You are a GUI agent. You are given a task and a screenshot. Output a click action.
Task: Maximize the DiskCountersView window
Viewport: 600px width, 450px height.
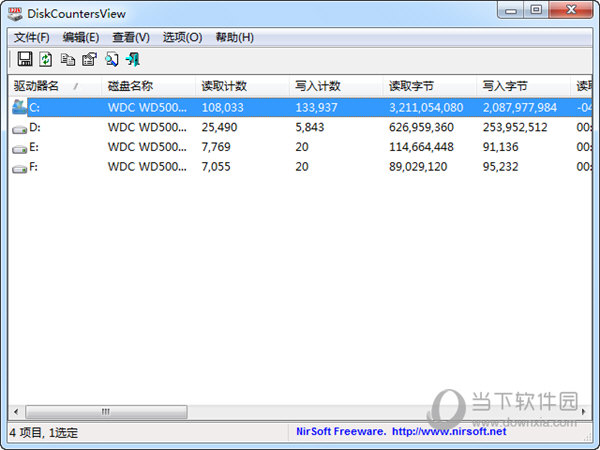(536, 10)
